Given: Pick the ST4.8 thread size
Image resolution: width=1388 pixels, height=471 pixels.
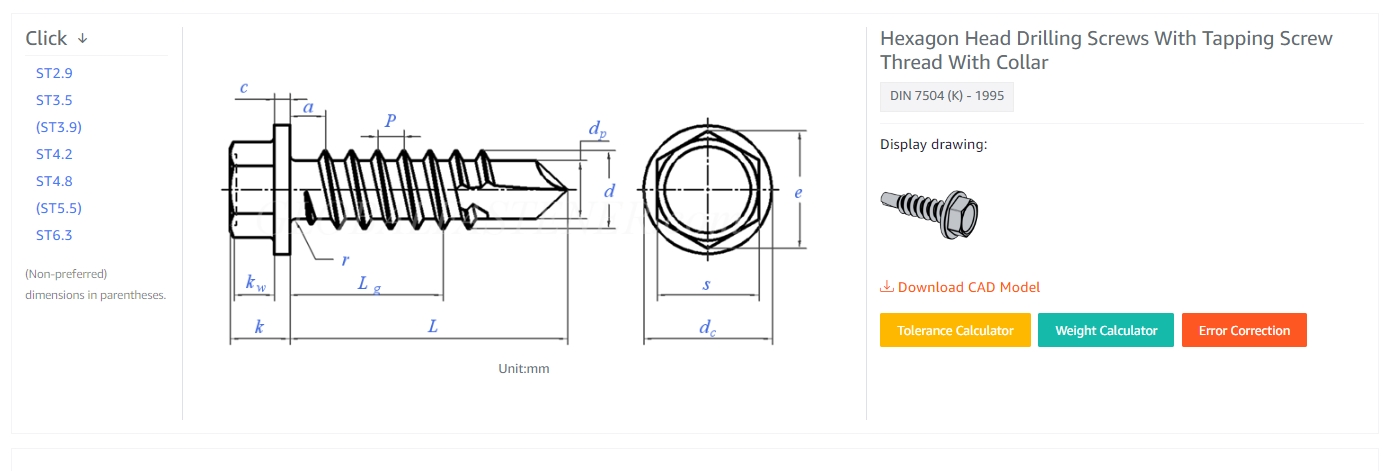Looking at the screenshot, I should [x=54, y=181].
